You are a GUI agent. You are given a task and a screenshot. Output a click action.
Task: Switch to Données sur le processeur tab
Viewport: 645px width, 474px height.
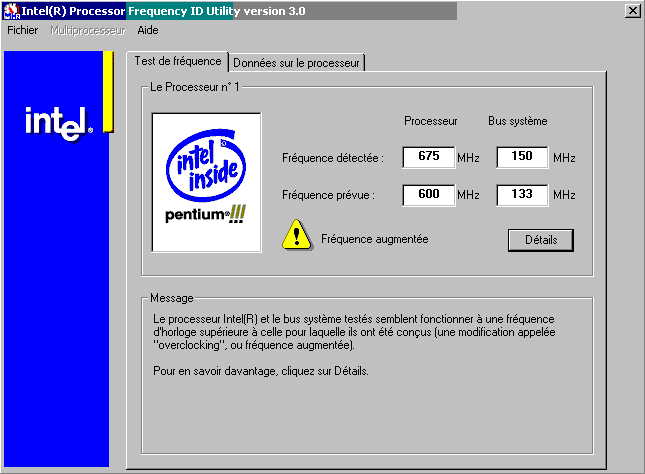pyautogui.click(x=296, y=63)
